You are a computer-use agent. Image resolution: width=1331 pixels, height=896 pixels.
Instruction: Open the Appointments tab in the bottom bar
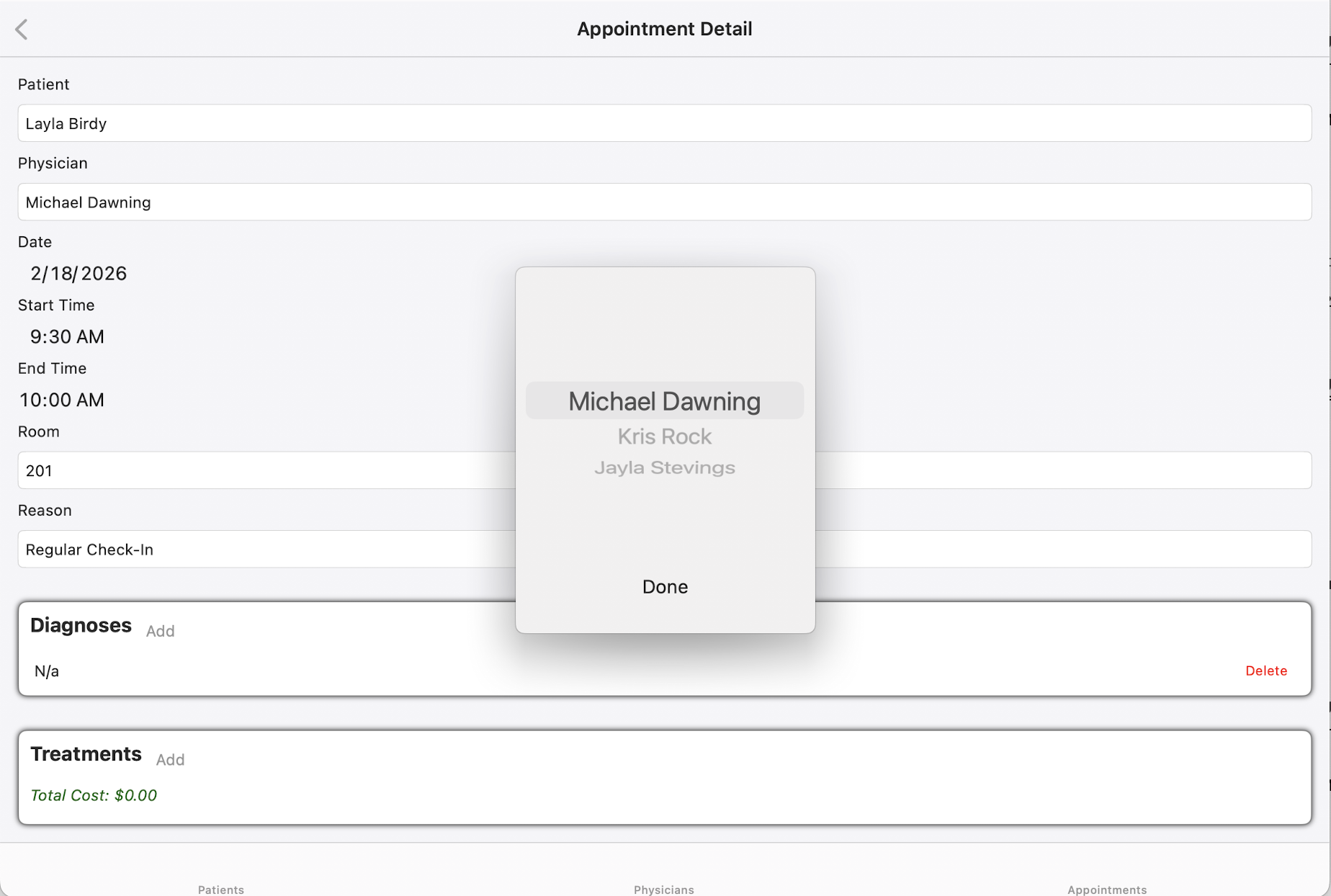click(1106, 889)
